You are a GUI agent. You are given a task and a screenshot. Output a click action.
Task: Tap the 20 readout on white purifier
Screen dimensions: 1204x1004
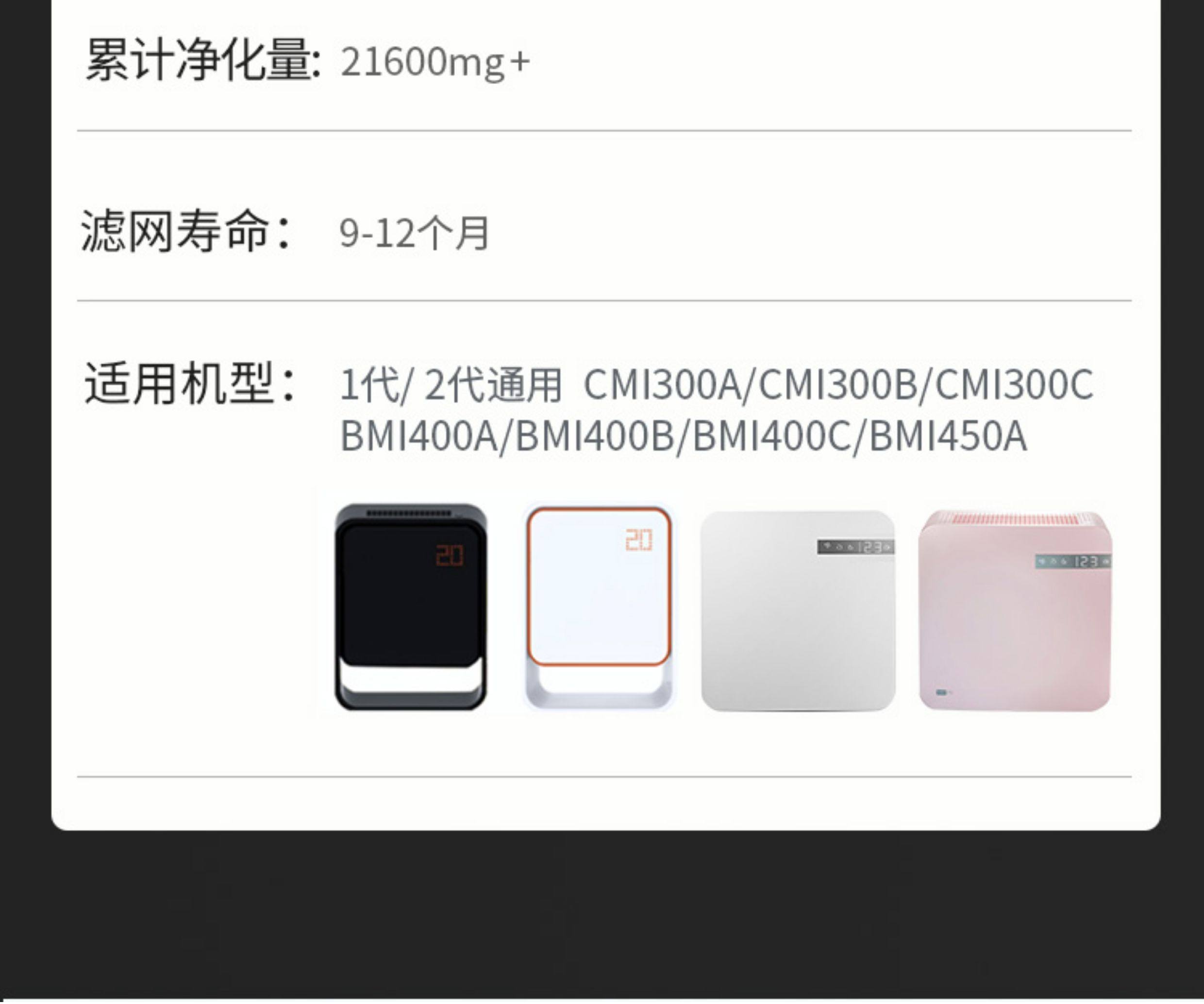click(638, 540)
